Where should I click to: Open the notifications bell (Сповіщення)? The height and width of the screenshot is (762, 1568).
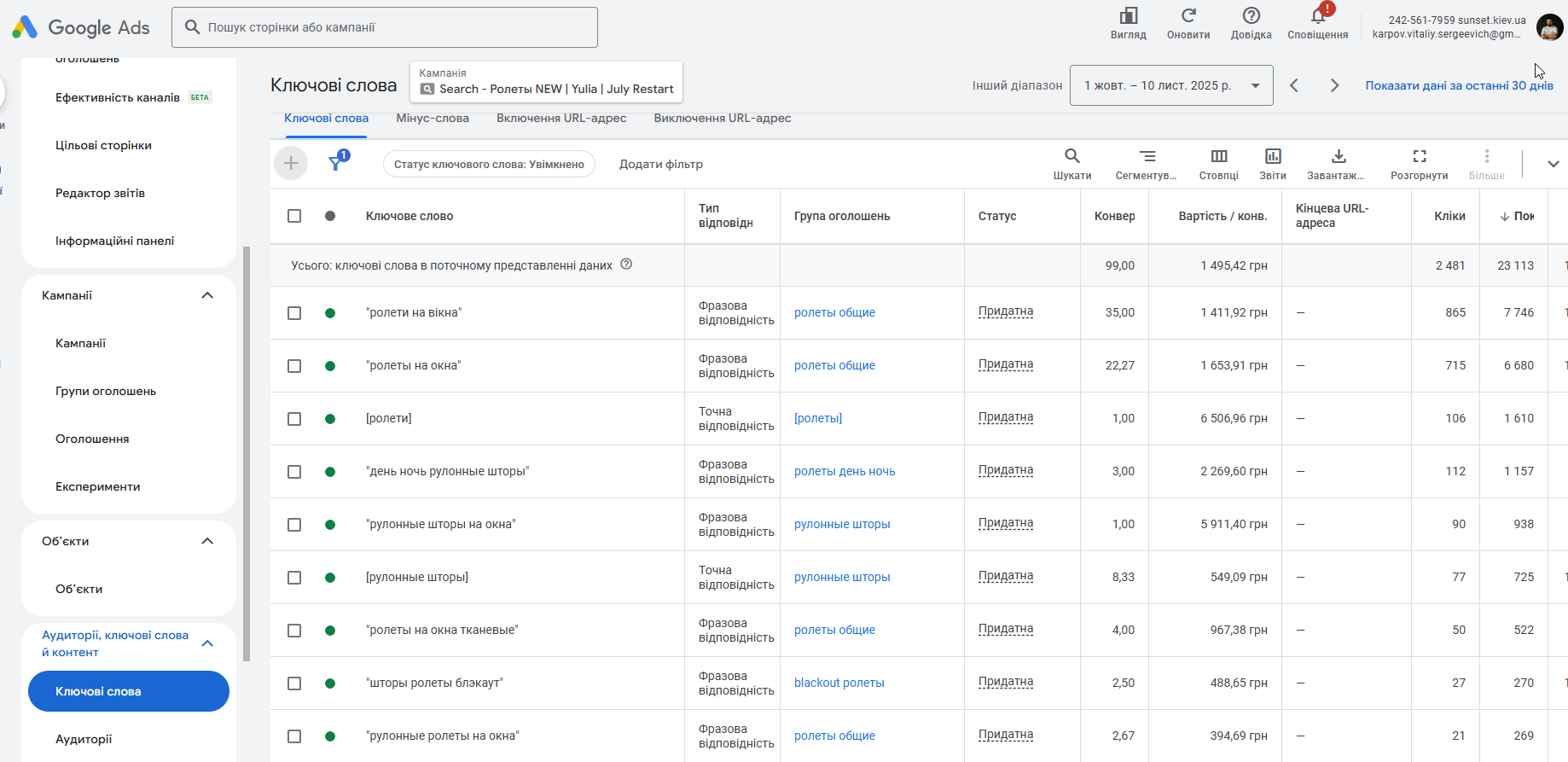pos(1318,16)
